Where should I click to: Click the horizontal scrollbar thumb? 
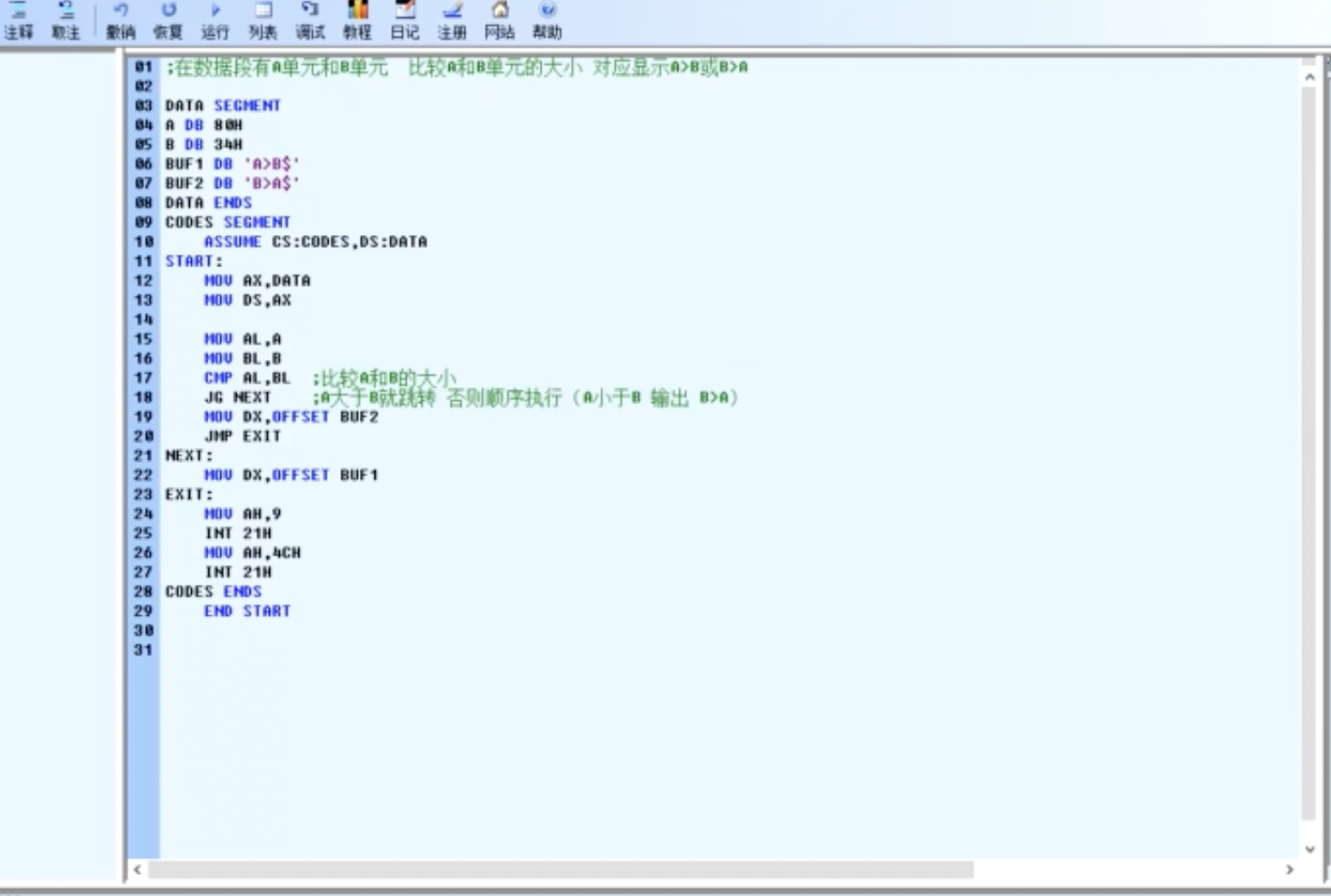pyautogui.click(x=561, y=869)
